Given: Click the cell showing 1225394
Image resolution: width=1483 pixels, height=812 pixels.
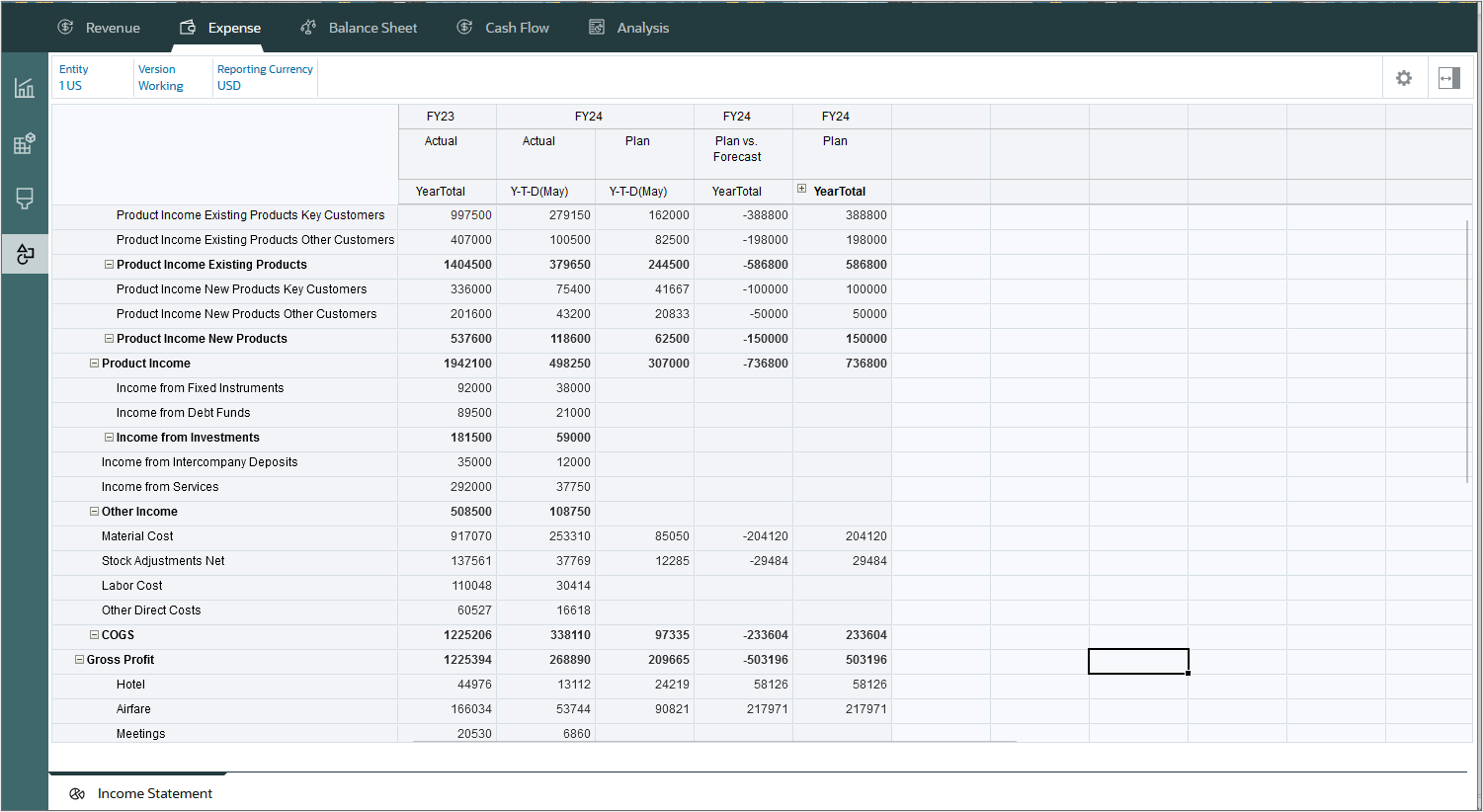Looking at the screenshot, I should 448,660.
